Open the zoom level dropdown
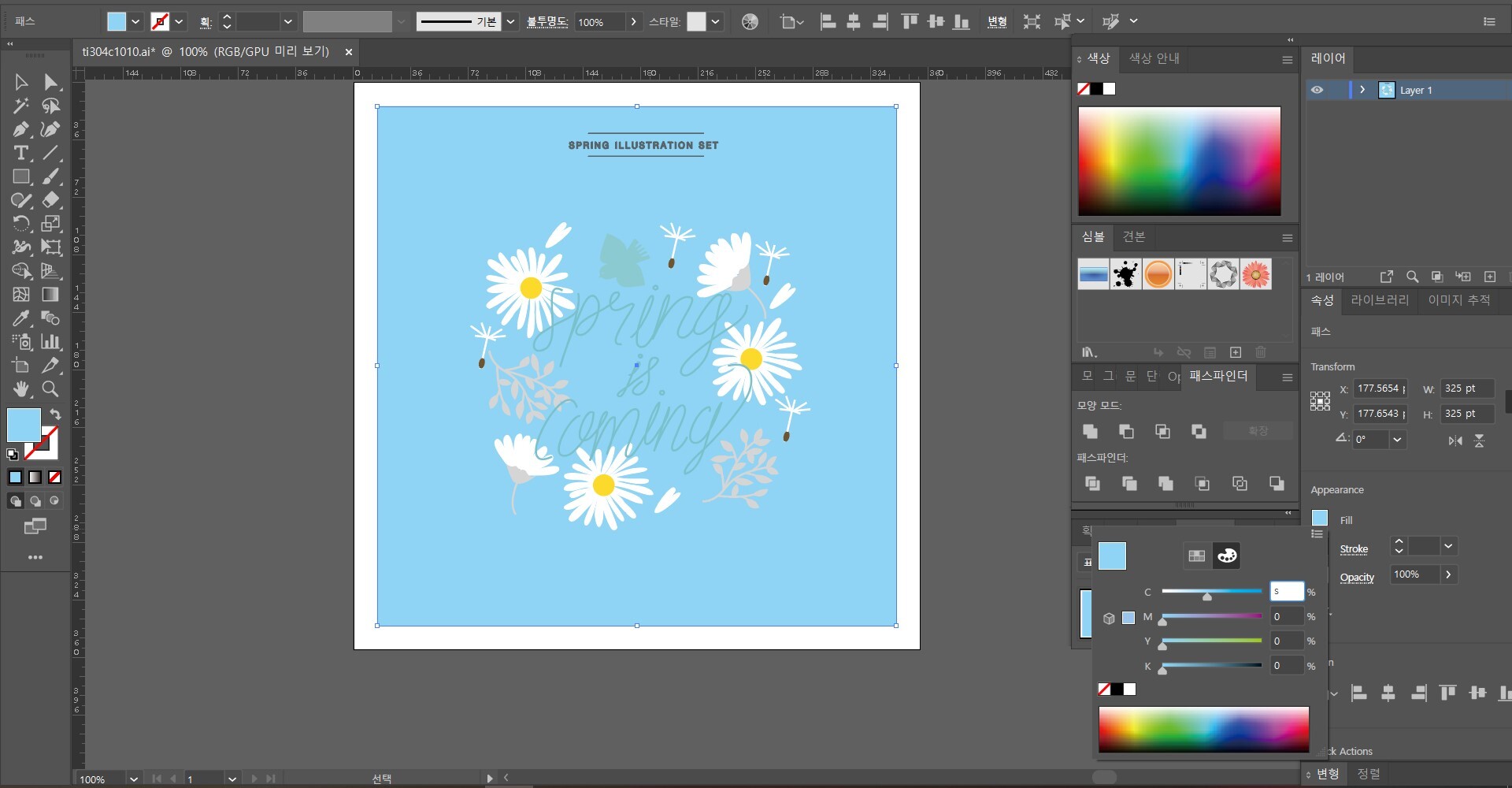Viewport: 1512px width, 788px height. pyautogui.click(x=134, y=779)
